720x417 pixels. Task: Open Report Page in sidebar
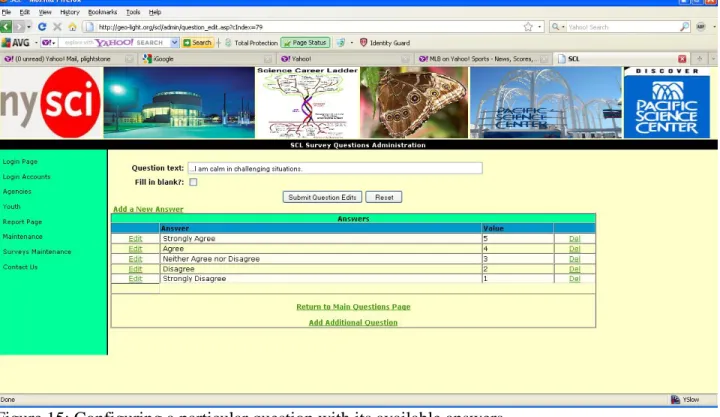22,222
